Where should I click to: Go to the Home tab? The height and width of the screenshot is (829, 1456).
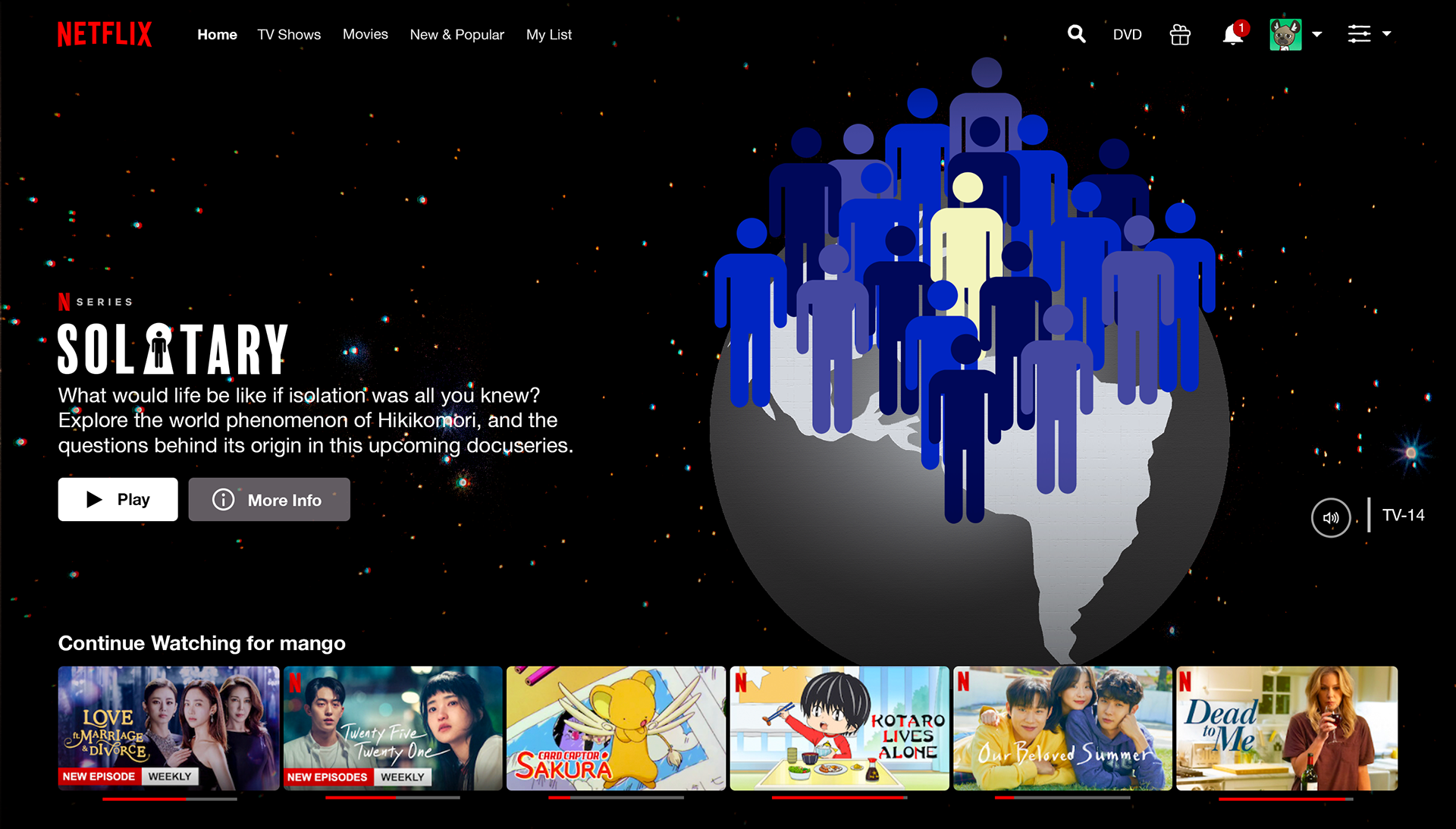click(x=217, y=35)
